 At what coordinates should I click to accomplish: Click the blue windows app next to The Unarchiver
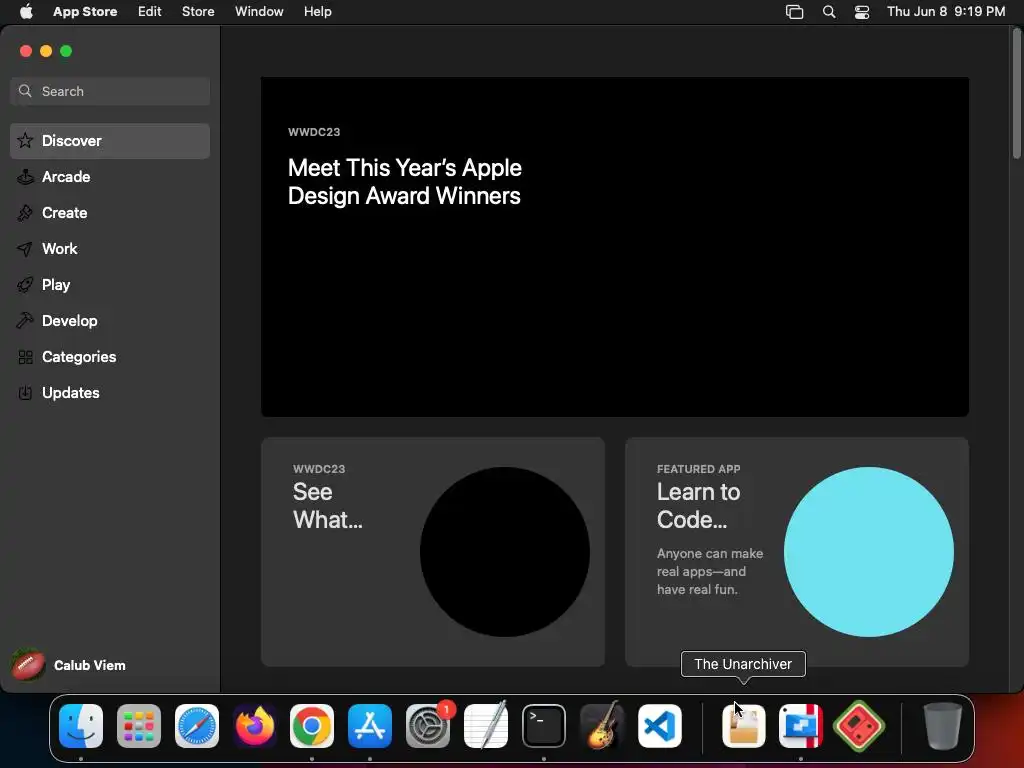click(x=801, y=726)
